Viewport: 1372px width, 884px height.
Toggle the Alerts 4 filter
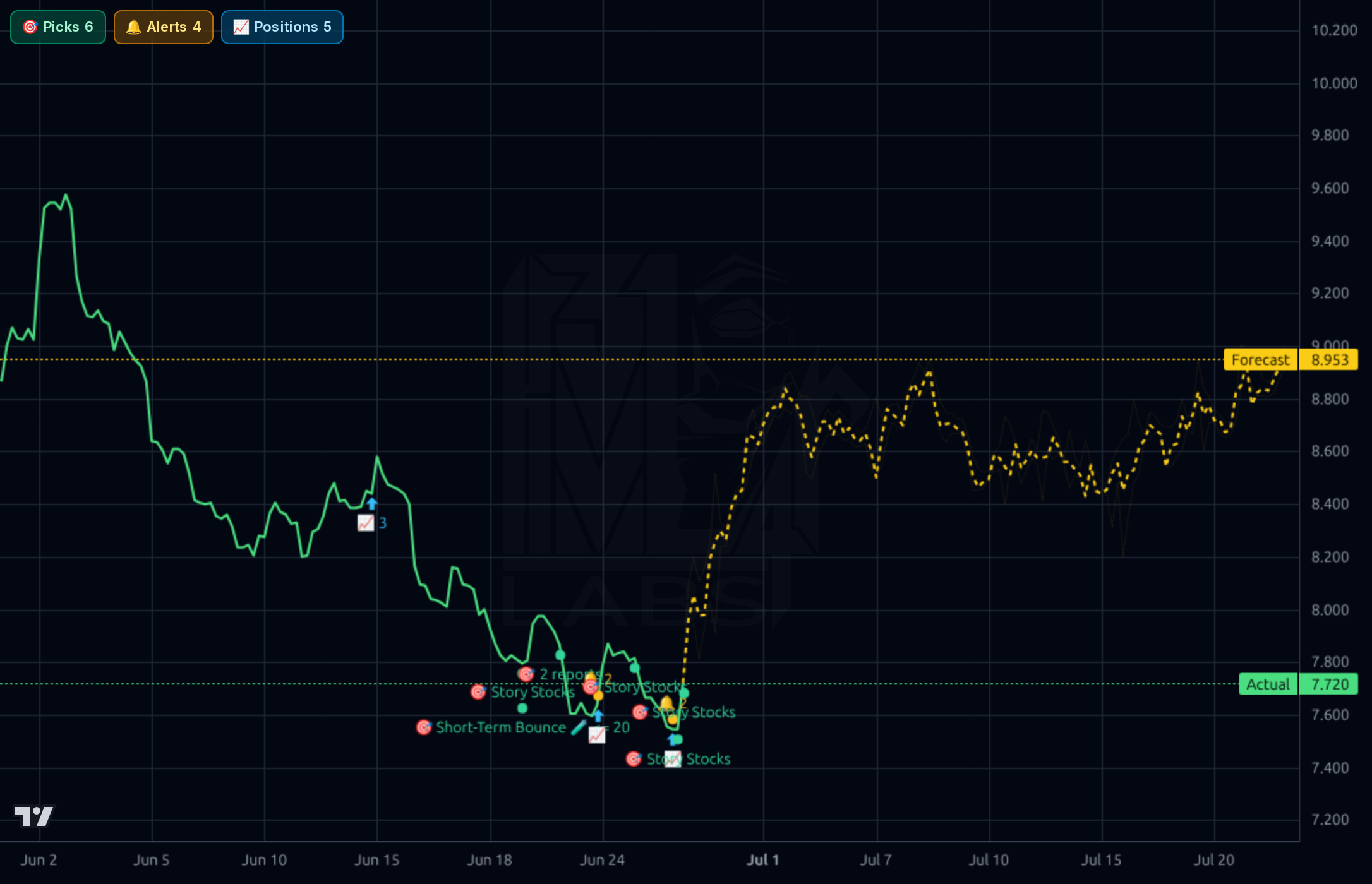point(164,27)
